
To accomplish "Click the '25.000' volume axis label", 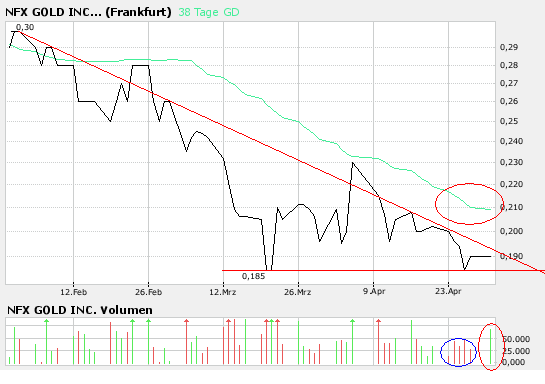I will click(x=516, y=351).
